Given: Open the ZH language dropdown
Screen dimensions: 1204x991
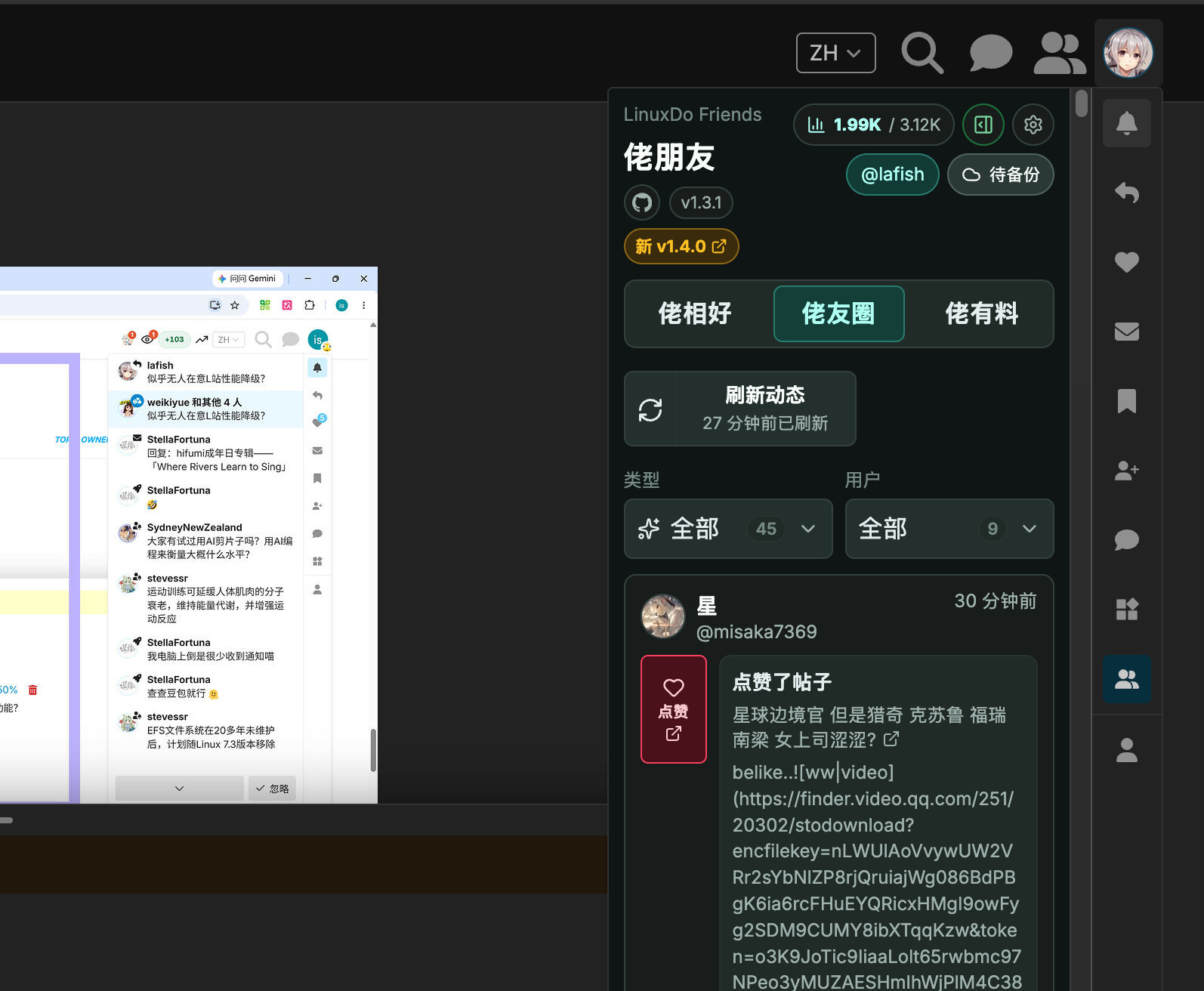Looking at the screenshot, I should (835, 53).
